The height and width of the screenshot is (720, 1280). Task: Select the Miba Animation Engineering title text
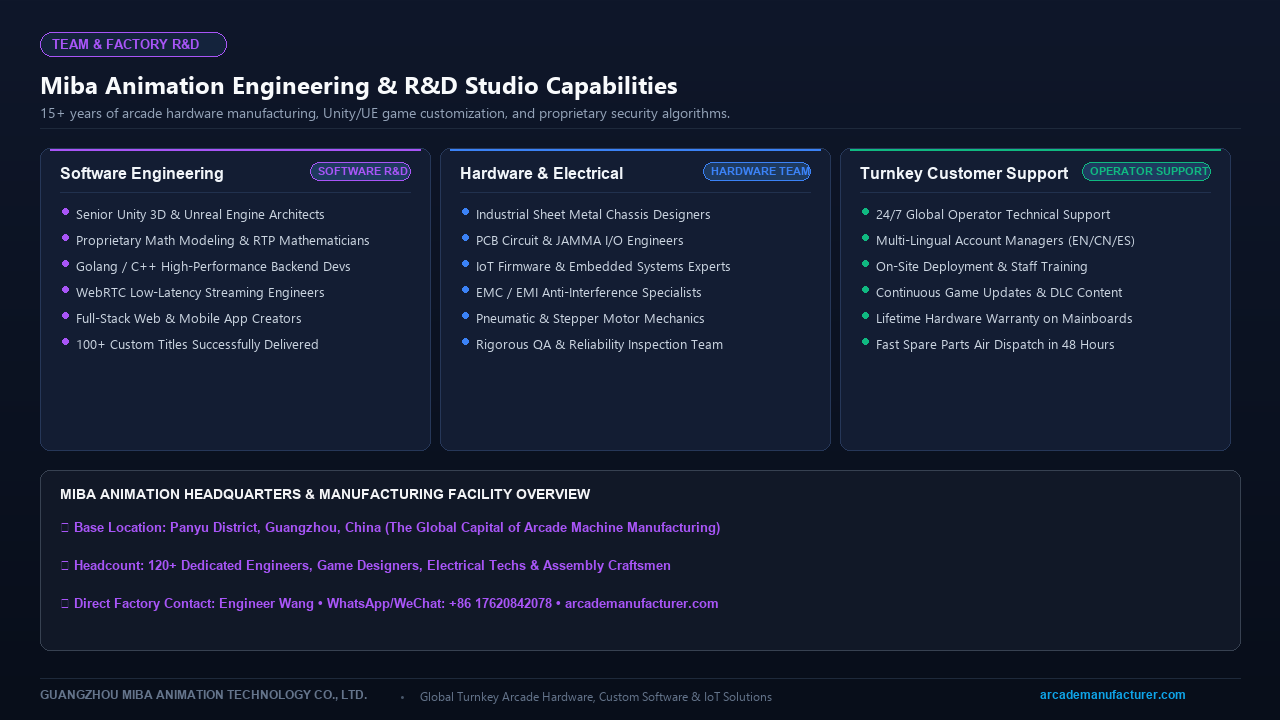[359, 86]
